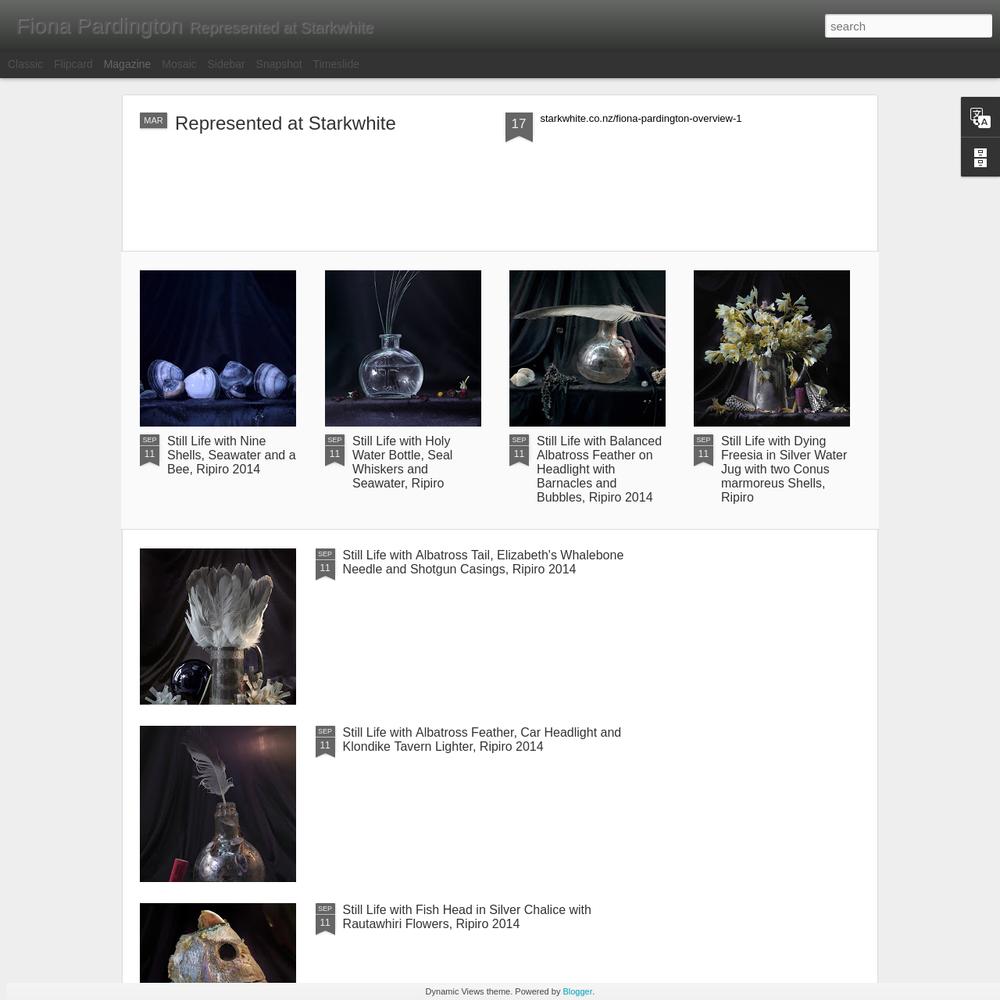The width and height of the screenshot is (1000, 1000).
Task: Open Albatross Tail, Whalebone Needle post title
Action: click(483, 562)
